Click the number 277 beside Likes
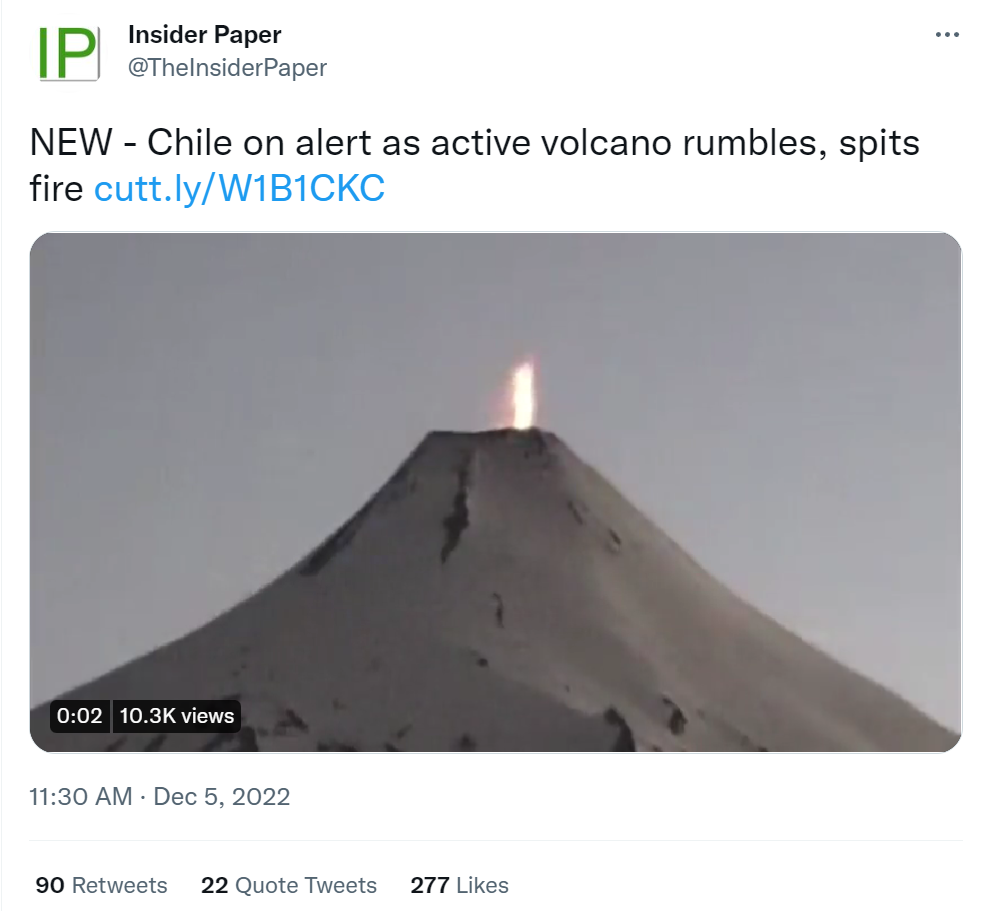Image resolution: width=981 pixels, height=911 pixels. (430, 885)
